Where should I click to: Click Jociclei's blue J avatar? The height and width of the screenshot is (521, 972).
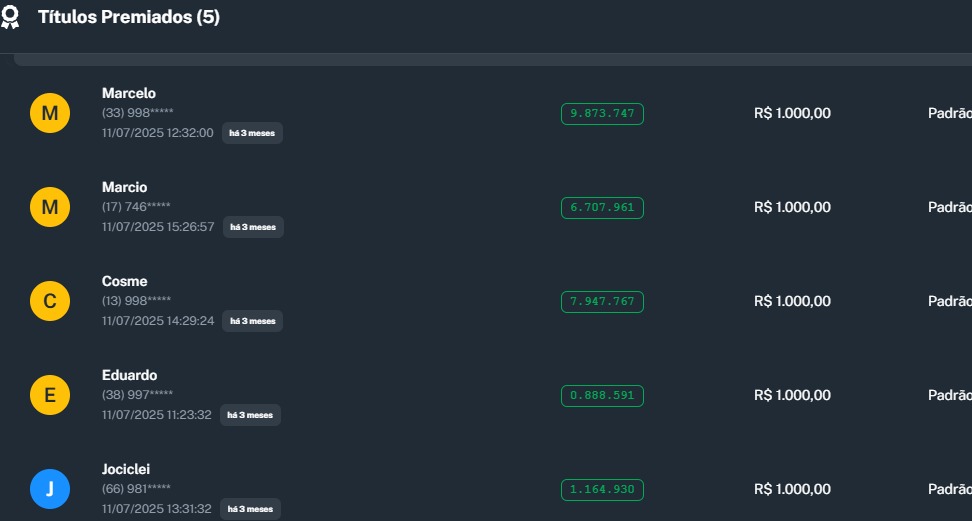[50, 489]
